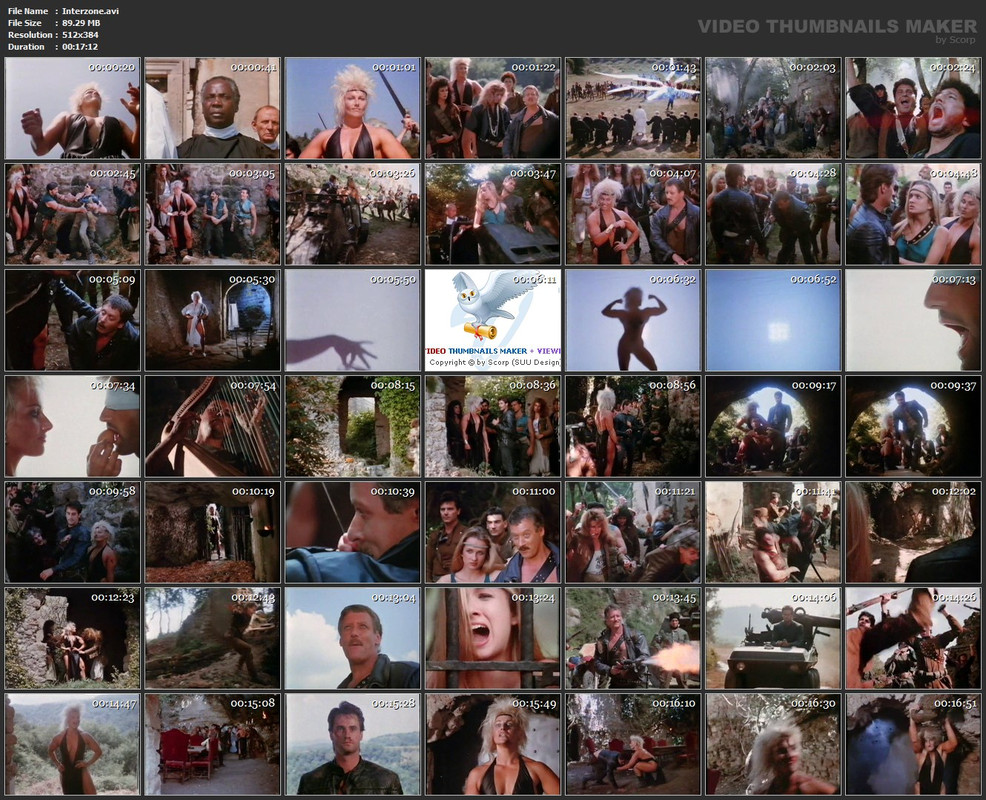Open thumbnail at 00:02:24
Viewport: 986px width, 800px height.
click(914, 108)
